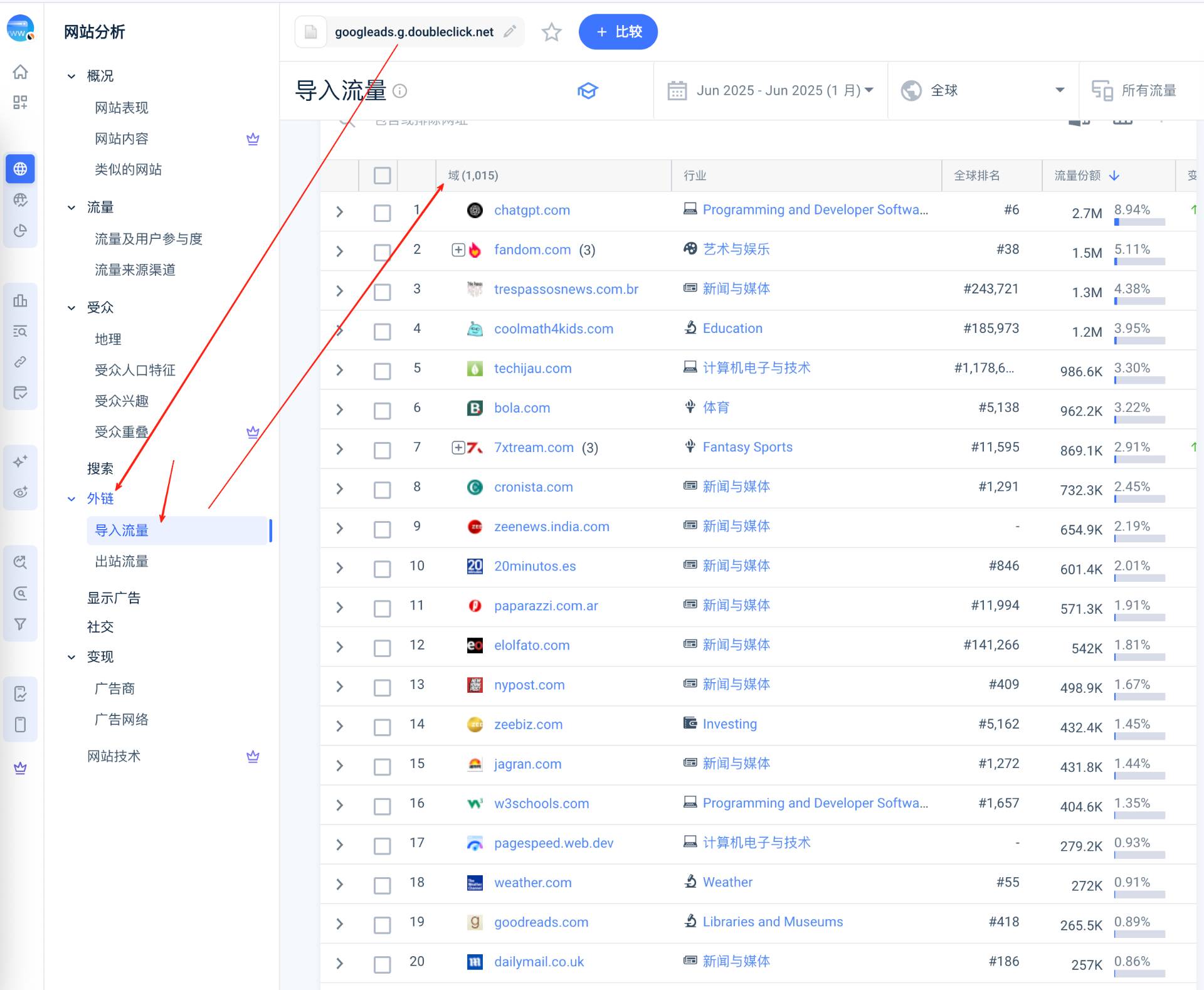Click the traffic share bar for chatgpt.com

point(1139,222)
